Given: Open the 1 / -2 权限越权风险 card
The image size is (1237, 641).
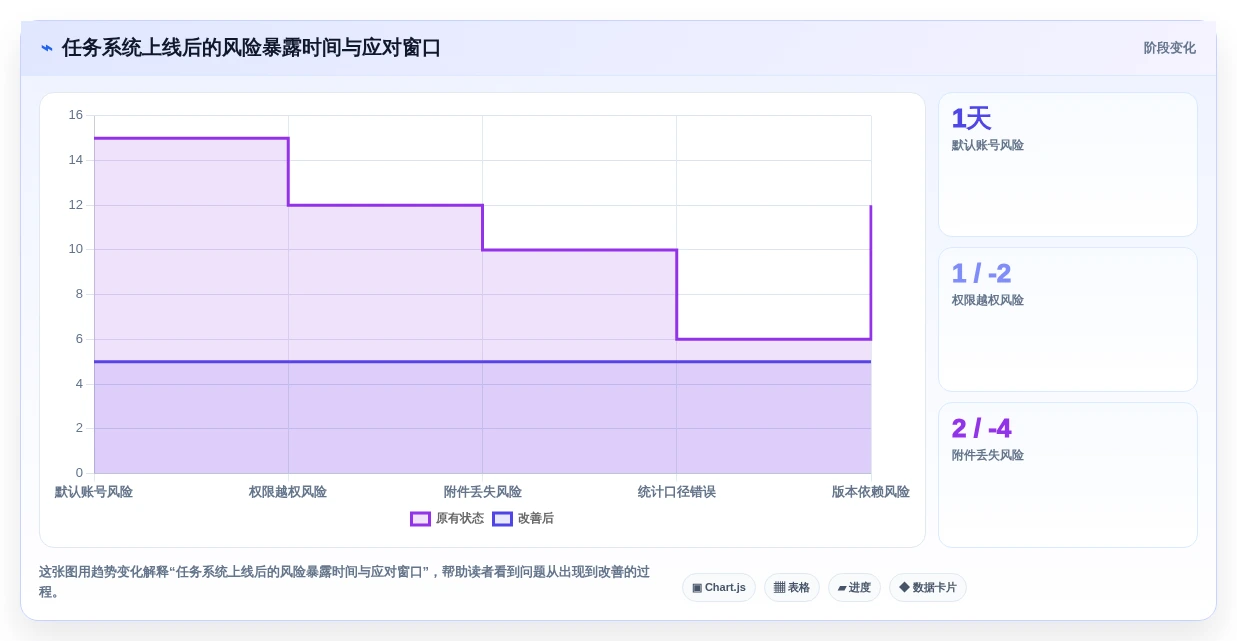Looking at the screenshot, I should coord(1068,320).
